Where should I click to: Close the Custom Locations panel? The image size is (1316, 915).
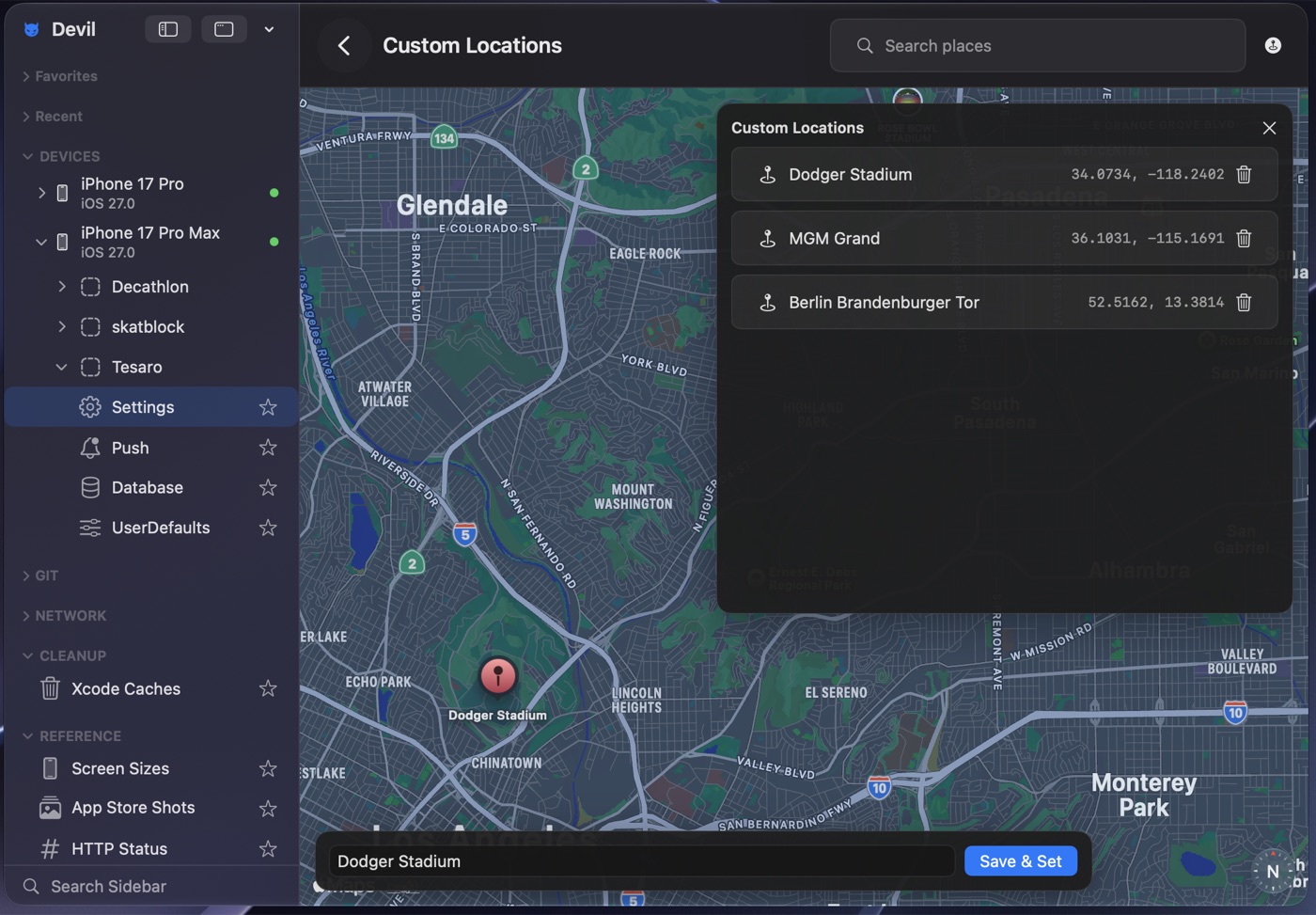[x=1269, y=128]
